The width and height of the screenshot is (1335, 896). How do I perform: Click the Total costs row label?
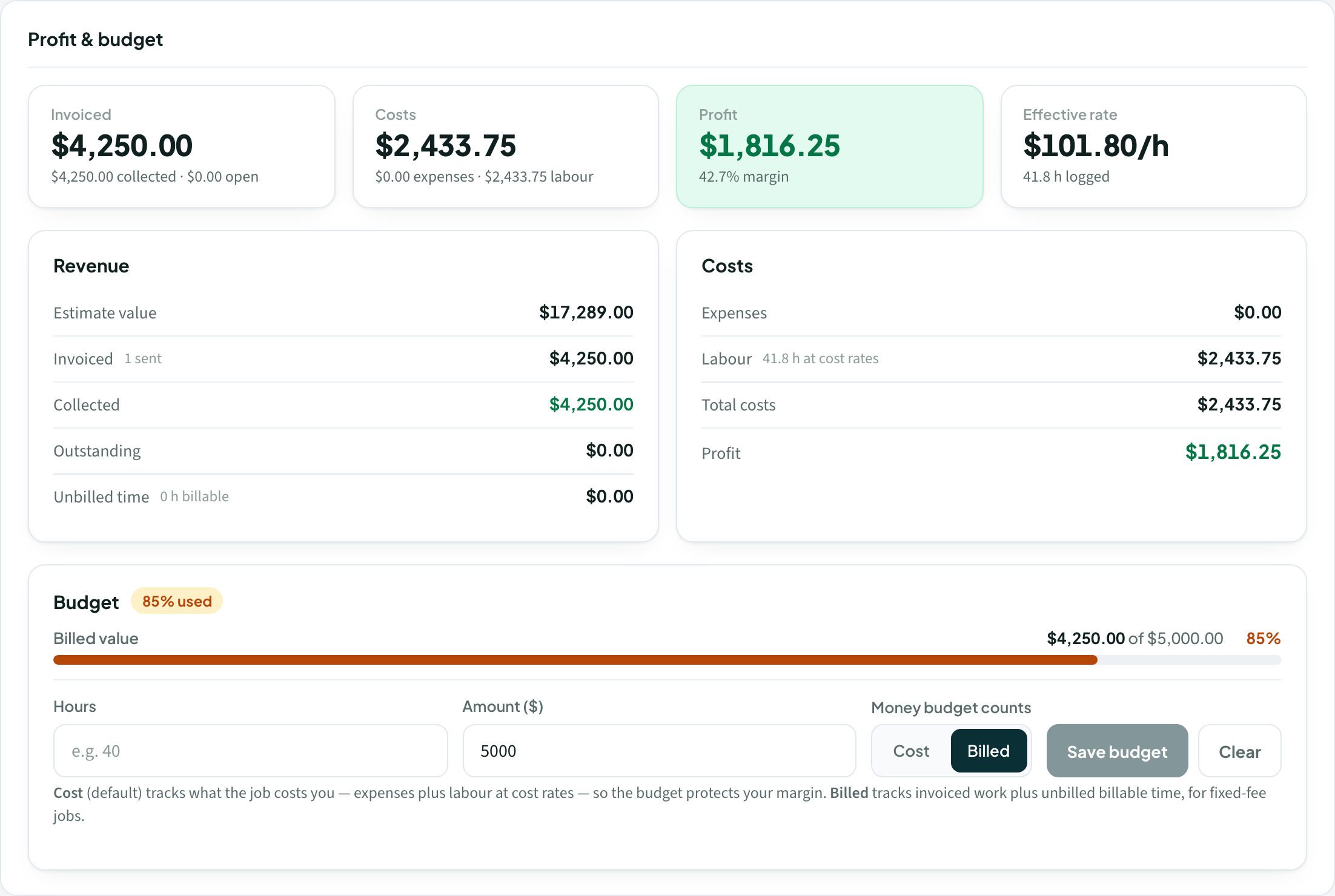[x=738, y=405]
